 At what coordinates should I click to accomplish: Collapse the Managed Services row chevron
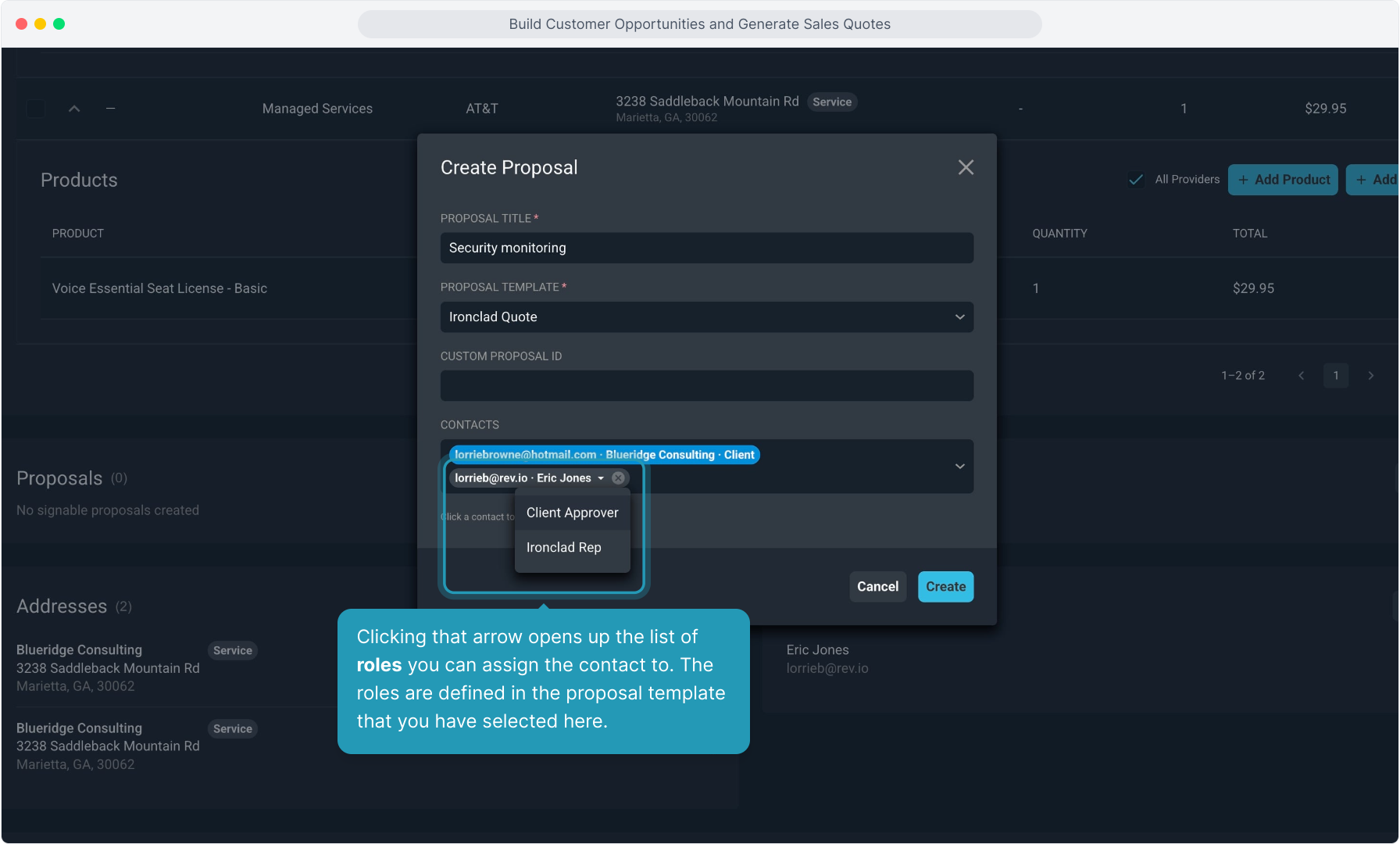click(x=74, y=109)
